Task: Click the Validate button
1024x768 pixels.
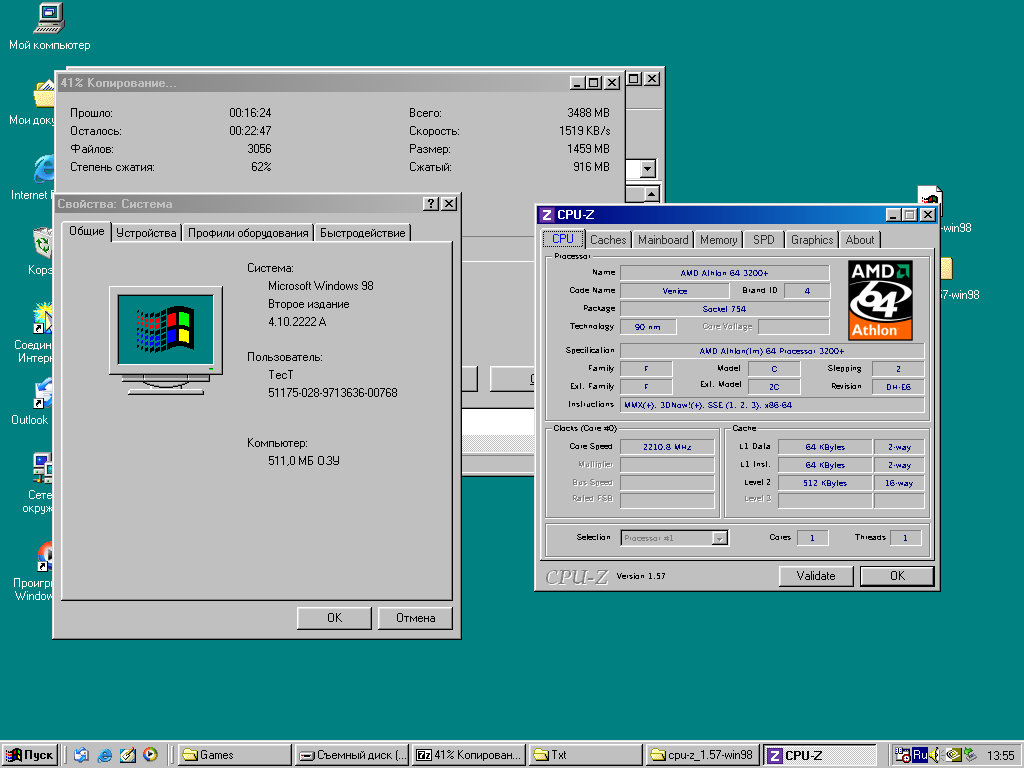Action: (x=815, y=576)
